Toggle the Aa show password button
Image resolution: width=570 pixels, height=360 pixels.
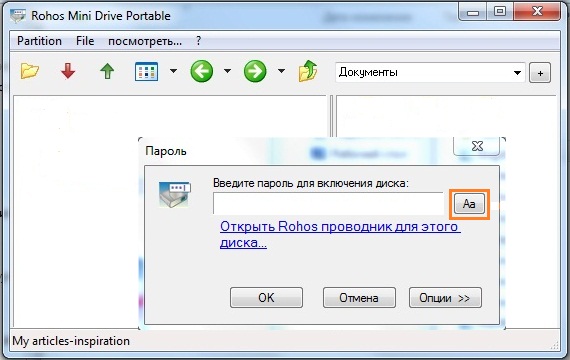(469, 204)
